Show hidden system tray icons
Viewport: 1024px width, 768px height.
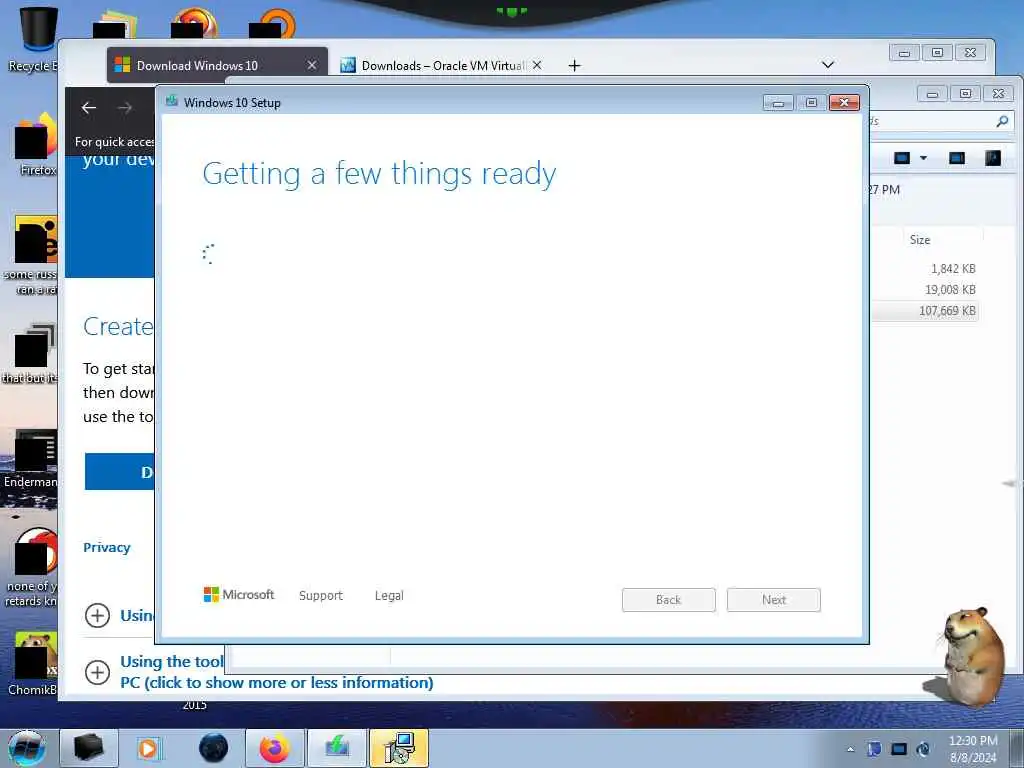click(850, 749)
